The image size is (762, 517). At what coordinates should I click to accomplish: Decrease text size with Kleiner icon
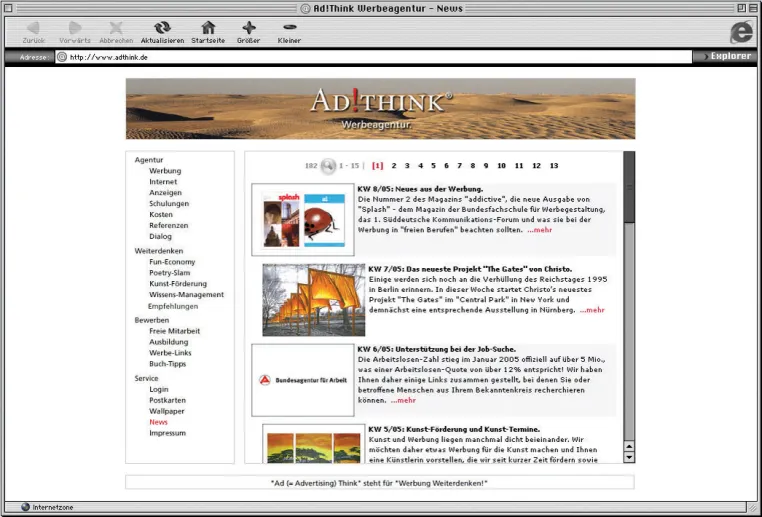point(290,27)
